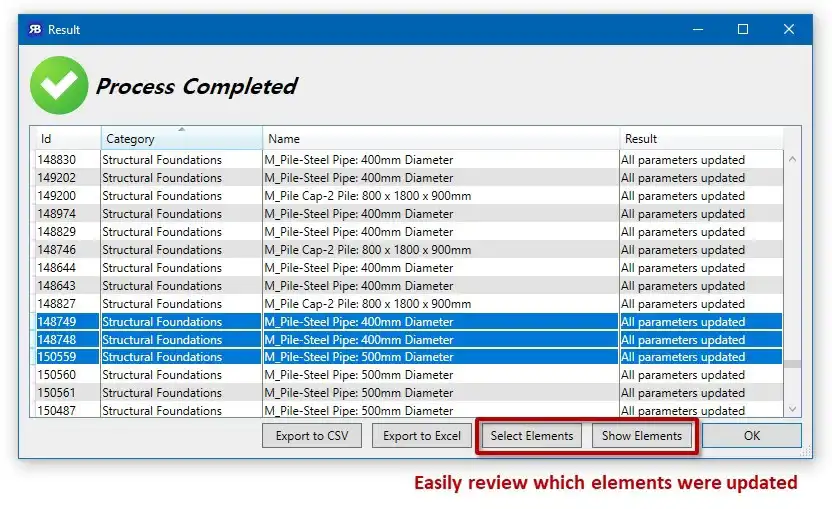Click the RB app icon in title bar
The width and height of the screenshot is (832, 509).
[35, 29]
